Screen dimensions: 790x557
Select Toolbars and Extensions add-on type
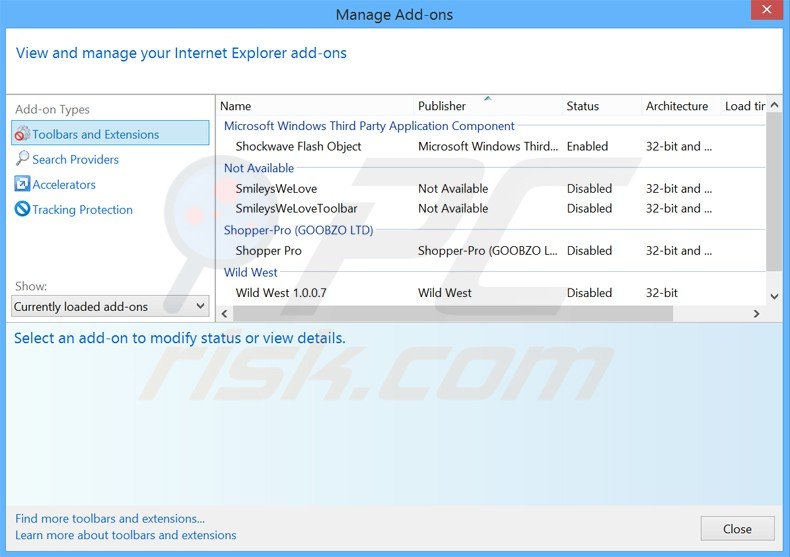tap(110, 133)
